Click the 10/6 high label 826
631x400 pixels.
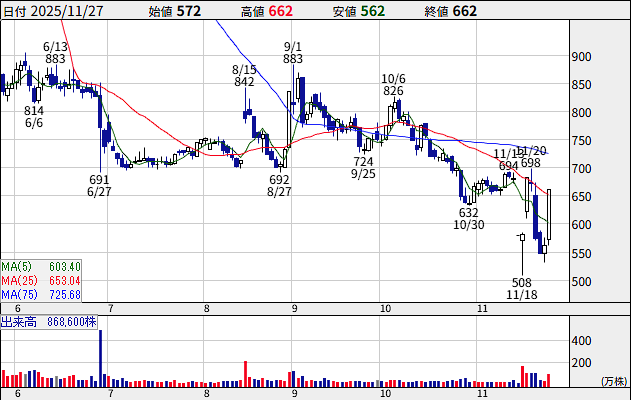pyautogui.click(x=393, y=91)
